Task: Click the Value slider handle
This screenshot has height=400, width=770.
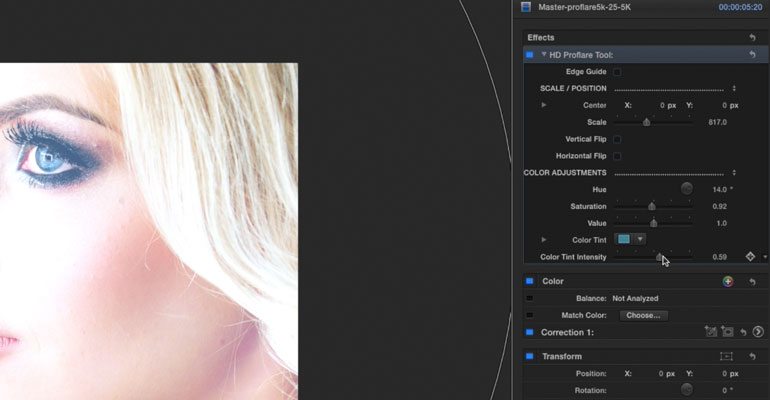Action: tap(654, 223)
